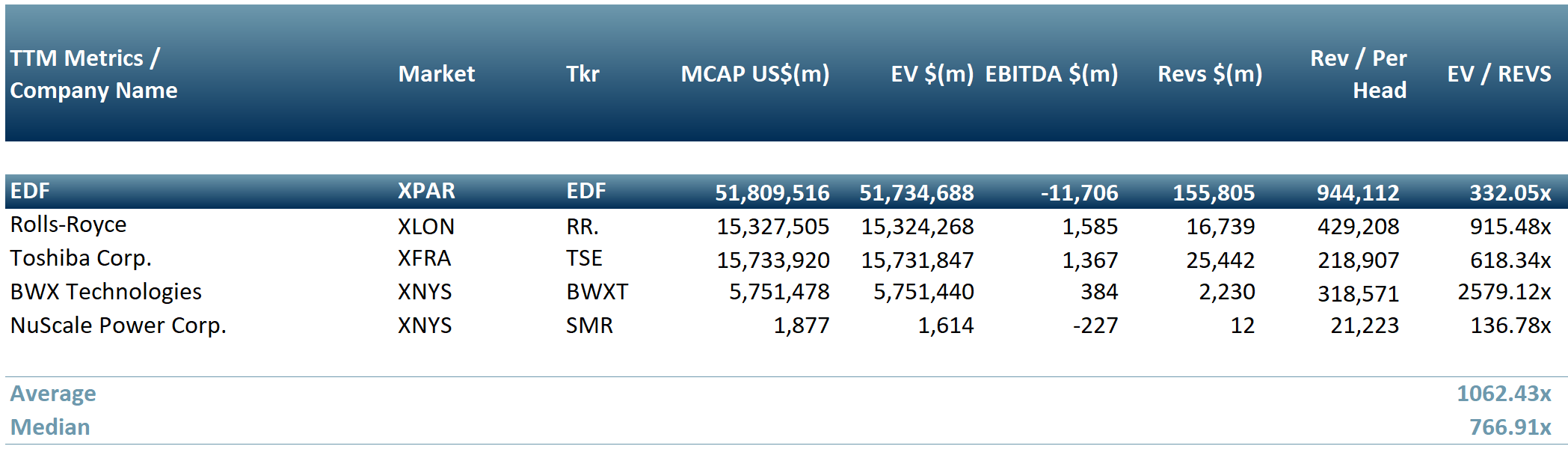Select the 'Revs $(m)' column header
Screen dimensions: 1568x452
(x=1209, y=74)
